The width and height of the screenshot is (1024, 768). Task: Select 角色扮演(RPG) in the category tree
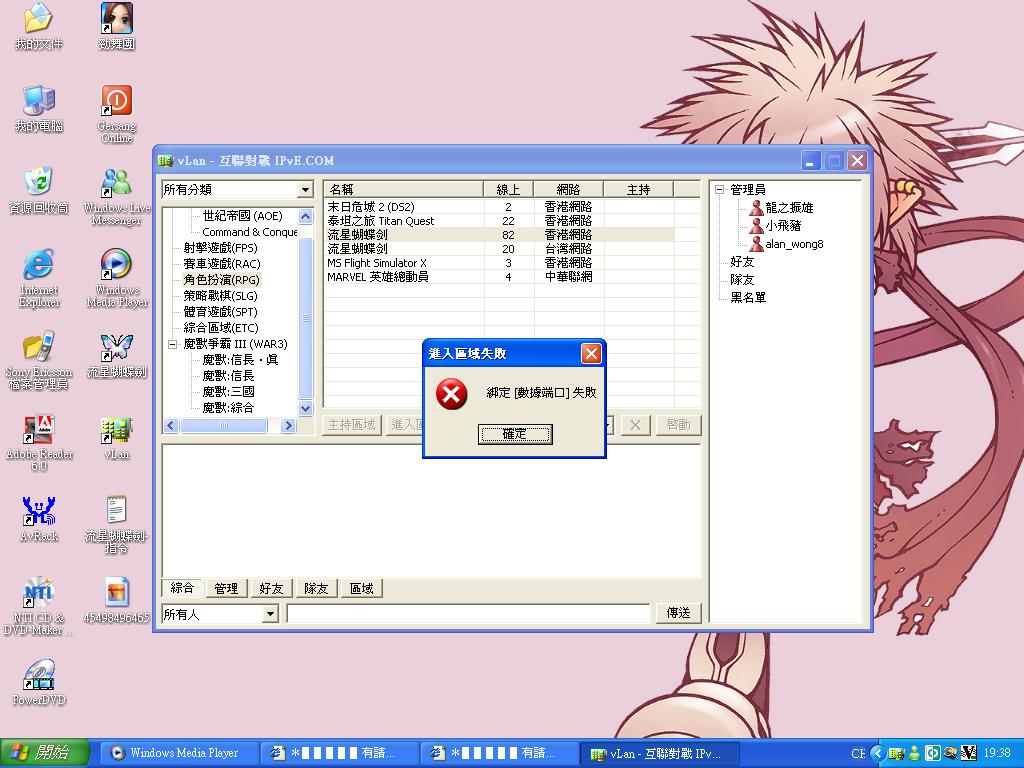click(221, 280)
